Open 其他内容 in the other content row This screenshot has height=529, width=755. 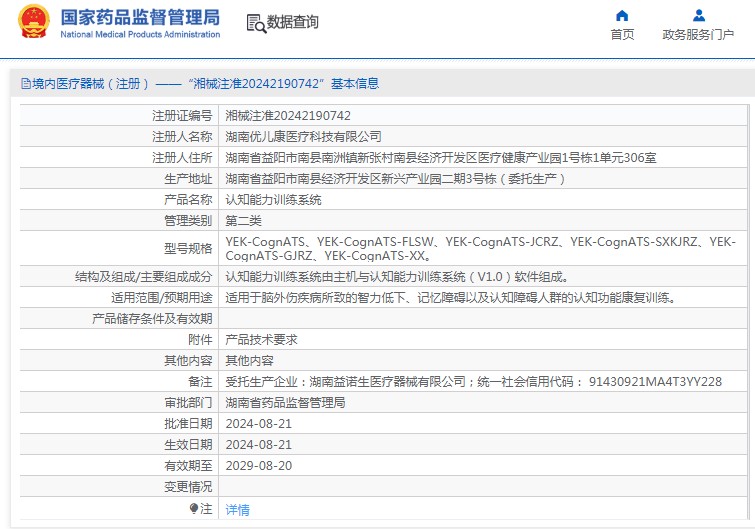click(249, 360)
